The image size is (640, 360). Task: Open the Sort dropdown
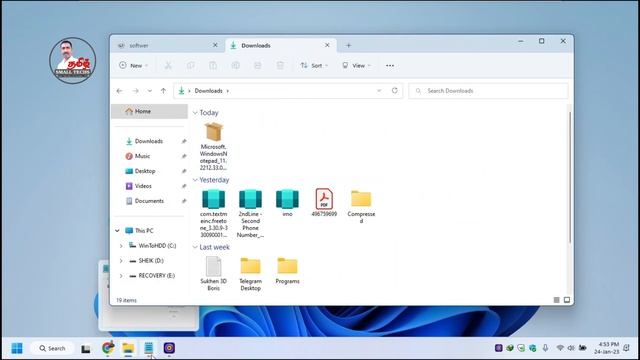point(314,65)
